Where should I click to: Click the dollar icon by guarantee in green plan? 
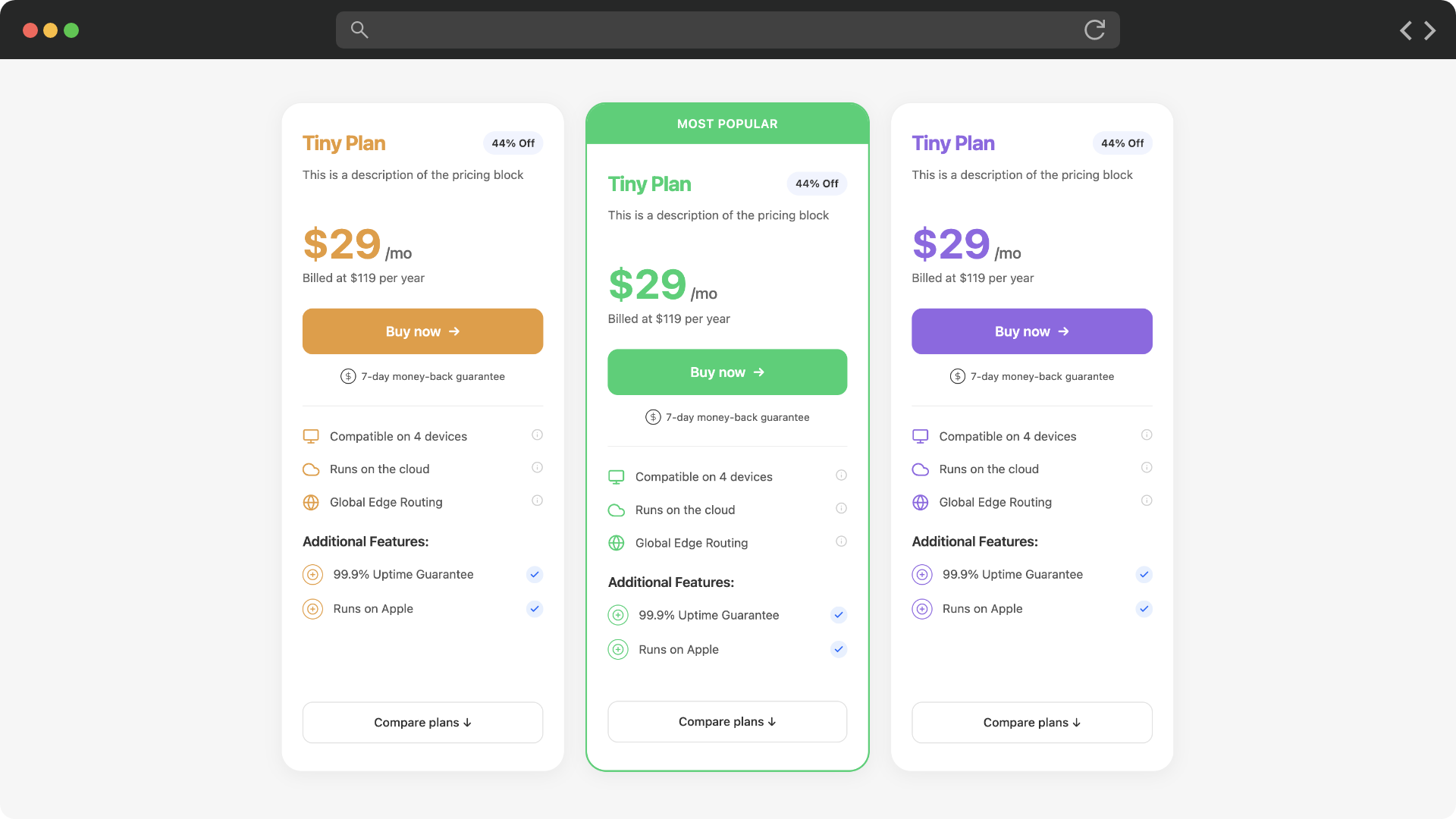tap(653, 417)
